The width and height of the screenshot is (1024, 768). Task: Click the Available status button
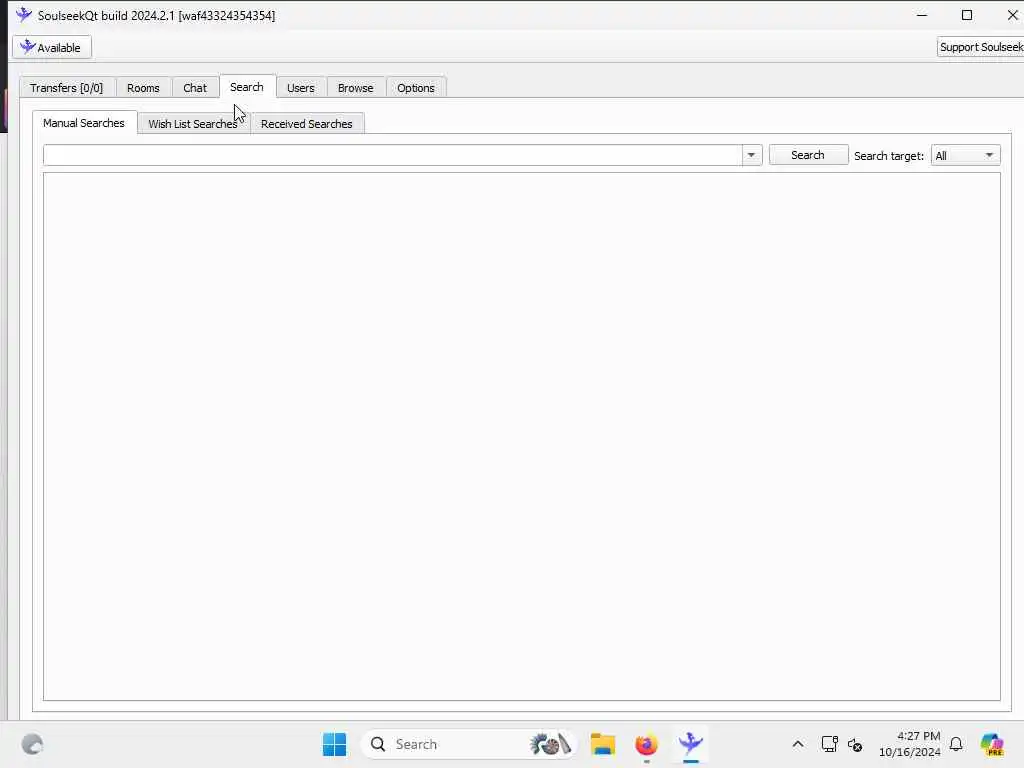(x=52, y=48)
